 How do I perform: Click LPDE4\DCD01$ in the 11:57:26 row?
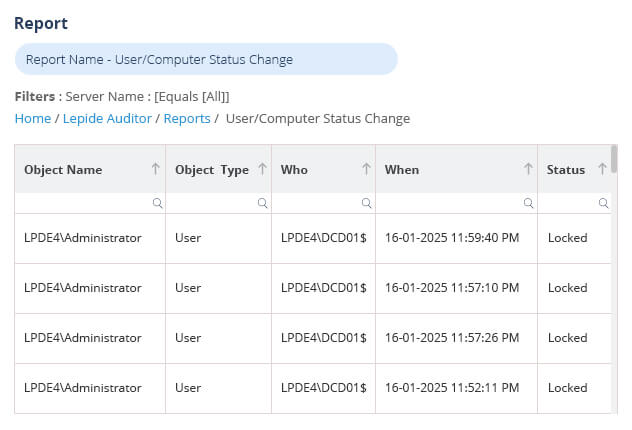click(324, 338)
